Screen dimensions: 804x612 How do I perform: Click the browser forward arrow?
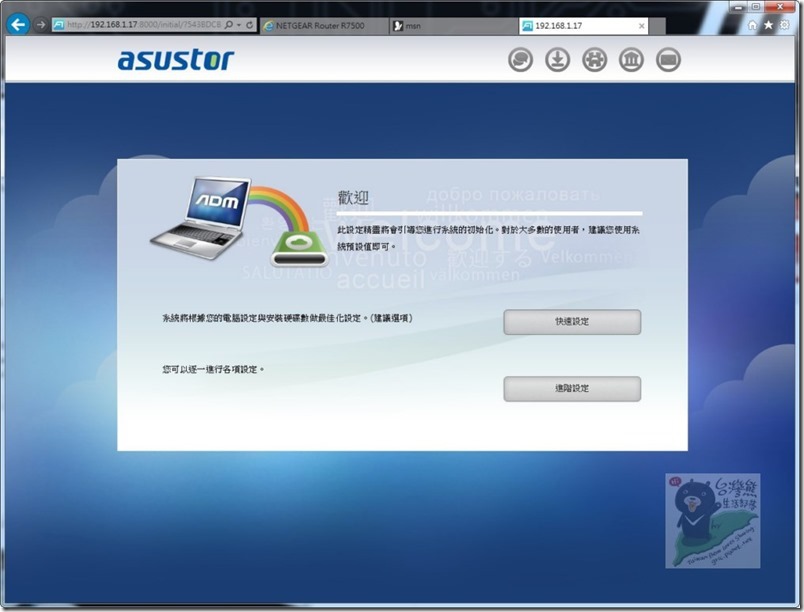coord(41,25)
